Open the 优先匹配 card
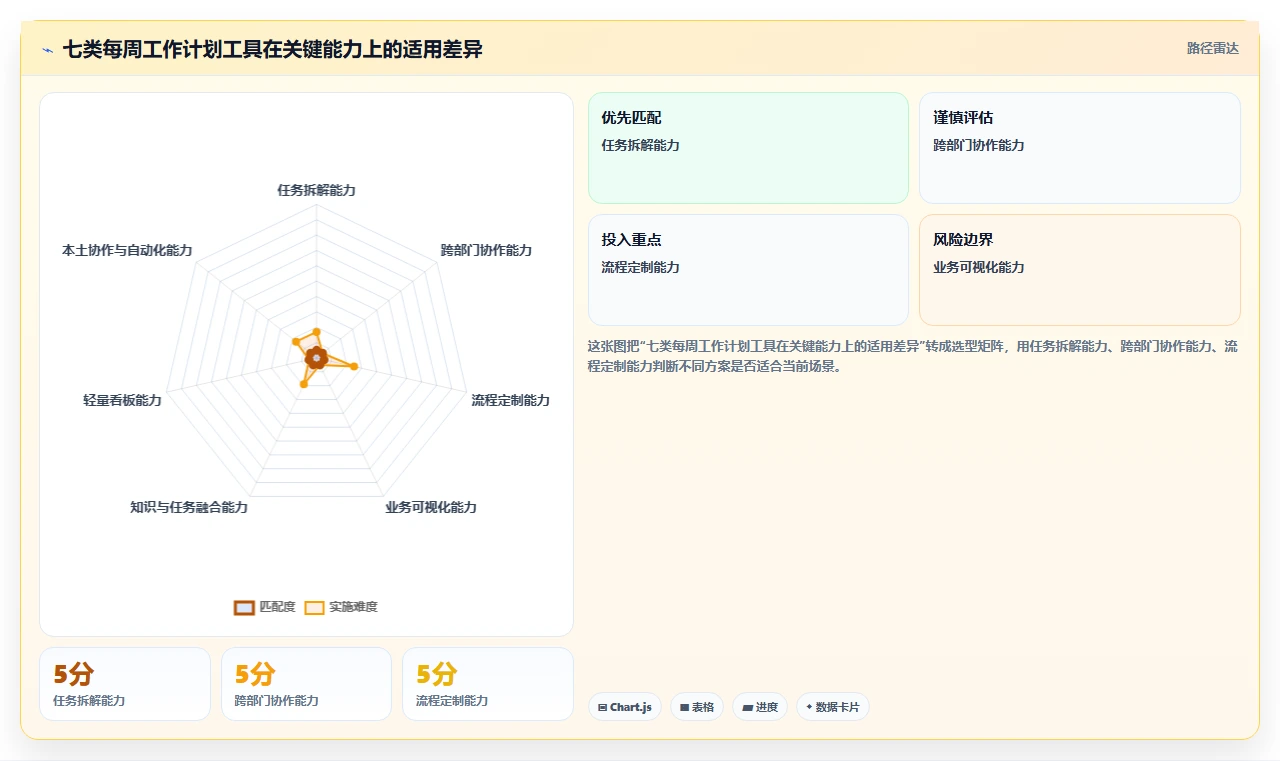Image resolution: width=1280 pixels, height=761 pixels. pos(748,148)
